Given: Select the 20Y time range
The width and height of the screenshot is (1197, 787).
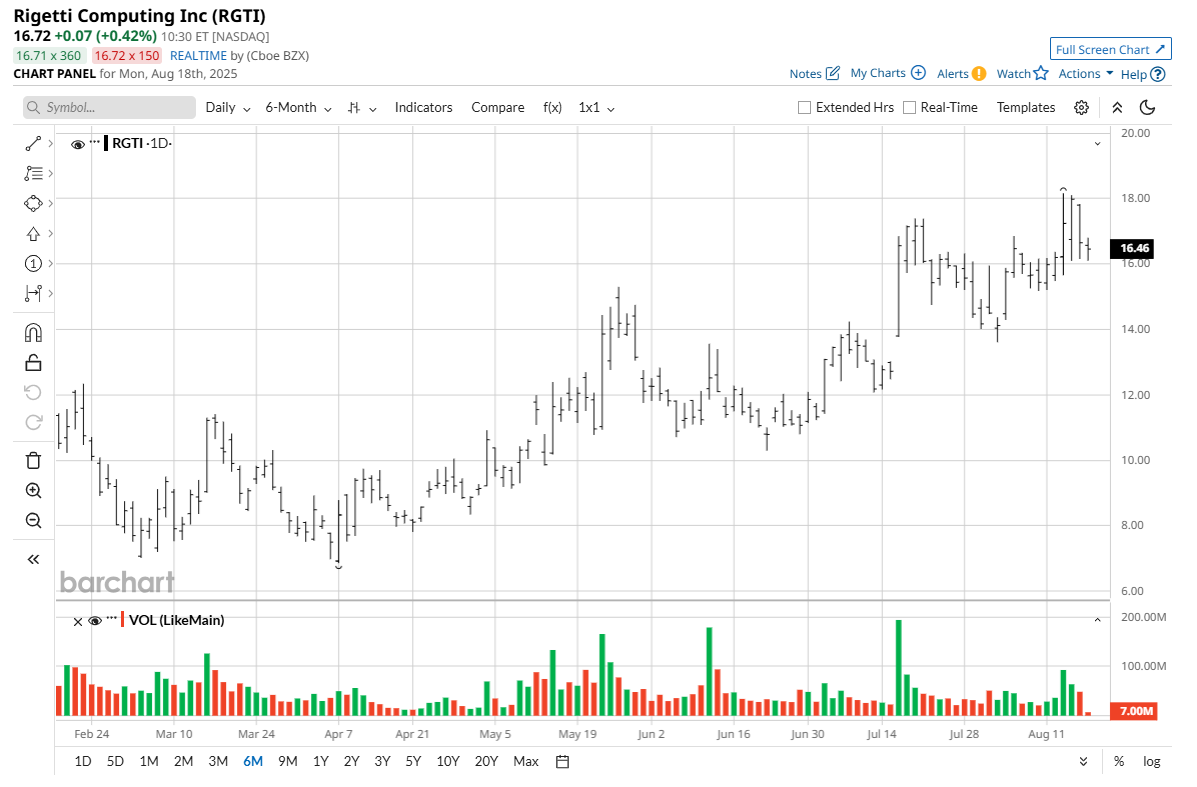Looking at the screenshot, I should 486,761.
